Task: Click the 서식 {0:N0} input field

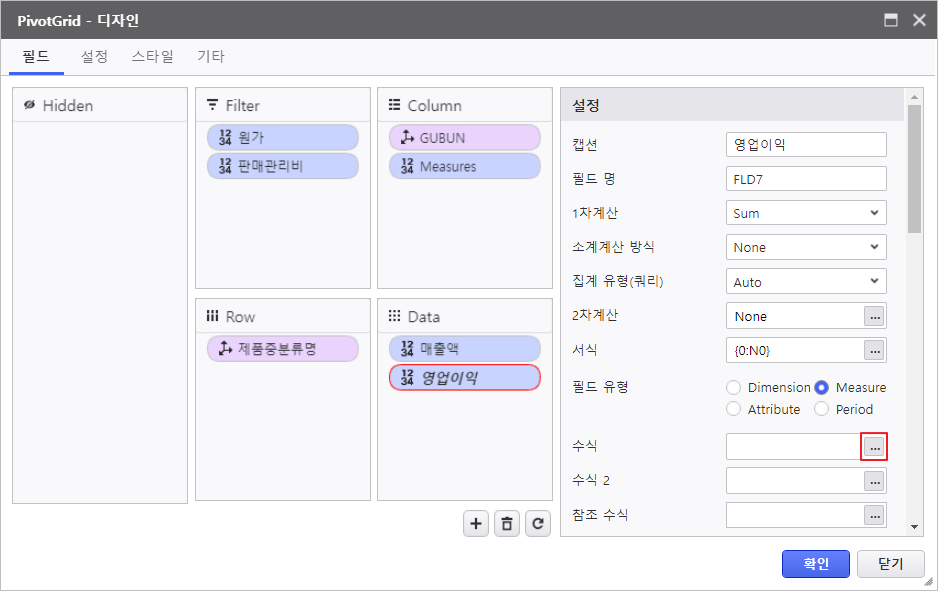Action: (x=793, y=351)
